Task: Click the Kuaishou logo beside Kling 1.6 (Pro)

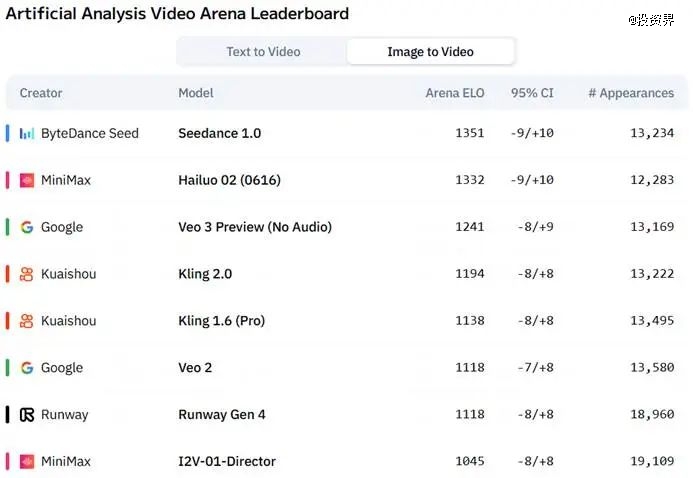Action: (27, 321)
